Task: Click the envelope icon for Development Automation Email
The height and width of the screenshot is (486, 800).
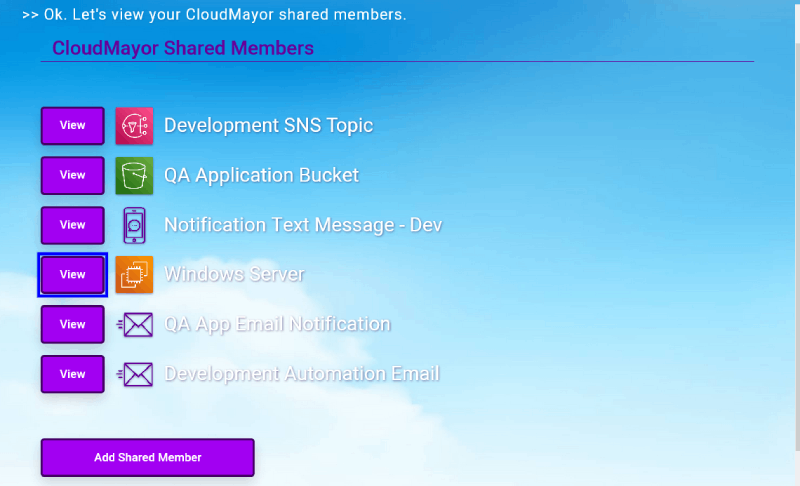Action: tap(135, 374)
